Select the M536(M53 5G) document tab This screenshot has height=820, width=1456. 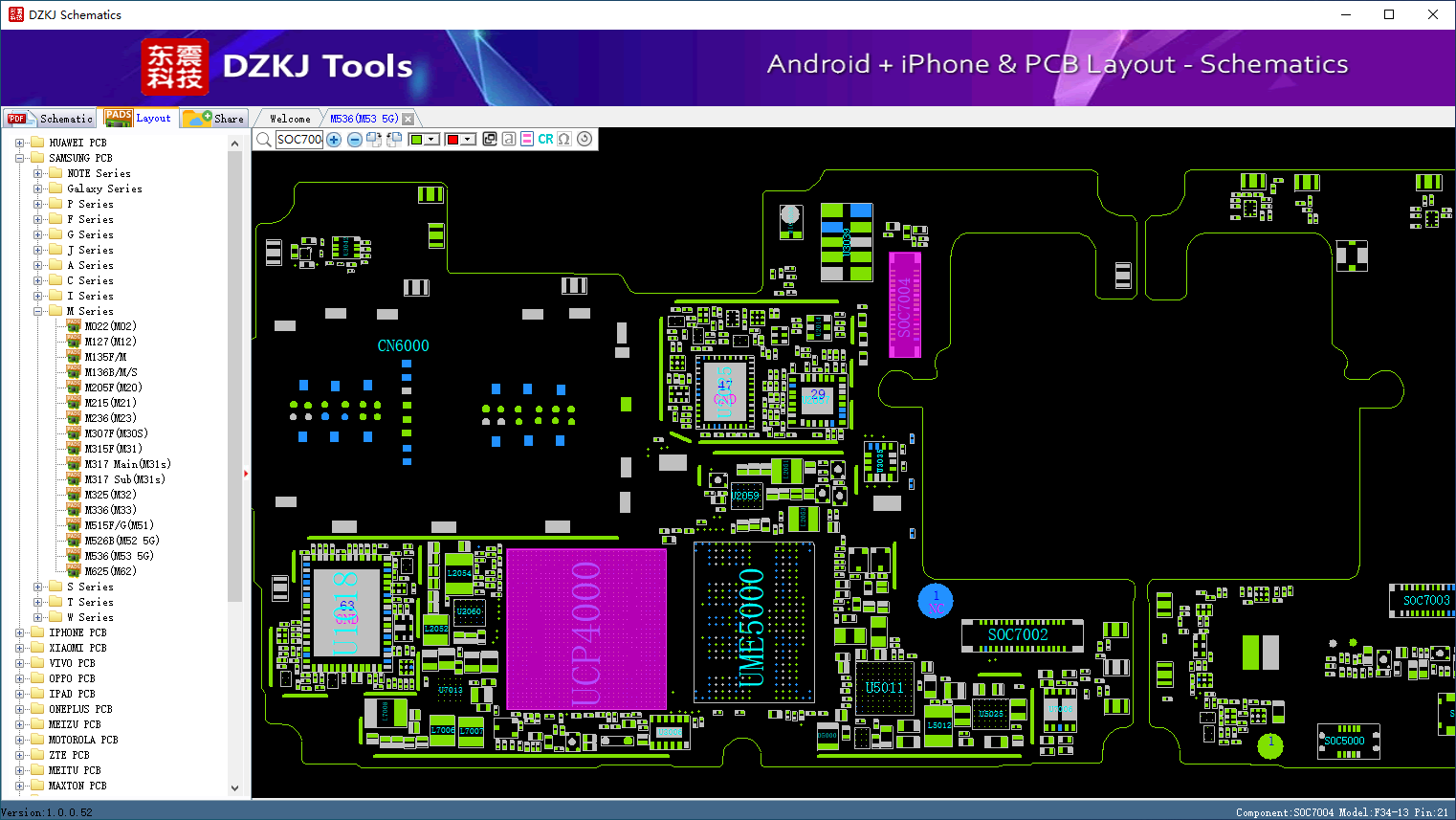point(364,119)
